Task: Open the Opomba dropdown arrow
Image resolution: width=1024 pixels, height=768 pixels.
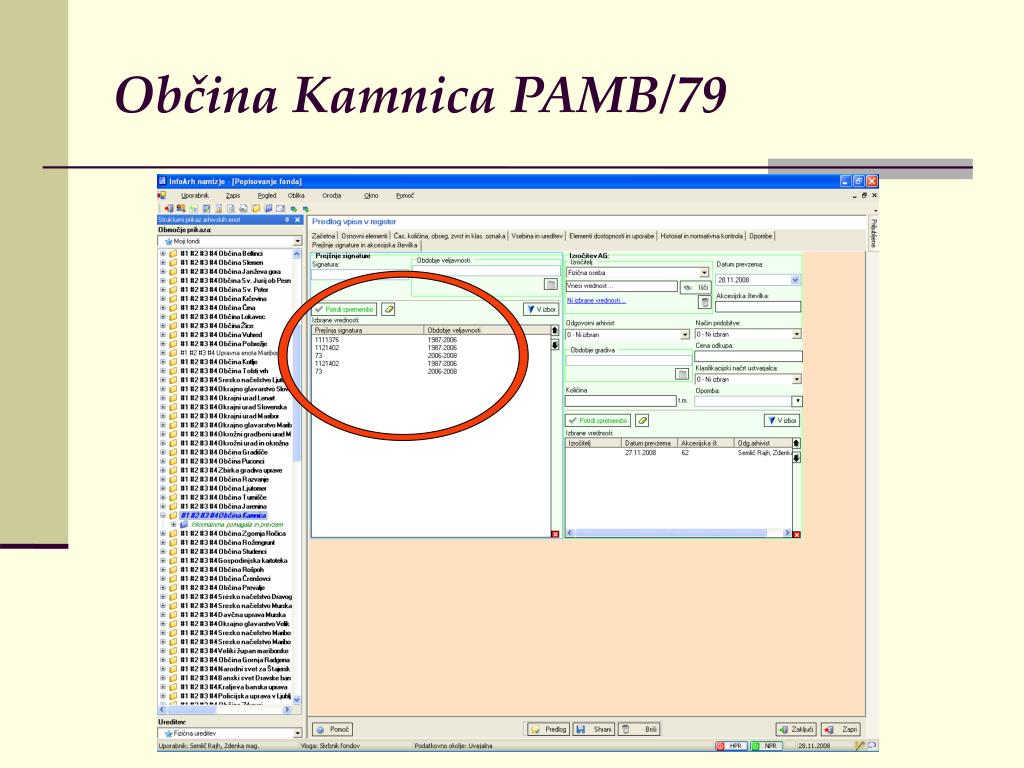Action: click(797, 401)
